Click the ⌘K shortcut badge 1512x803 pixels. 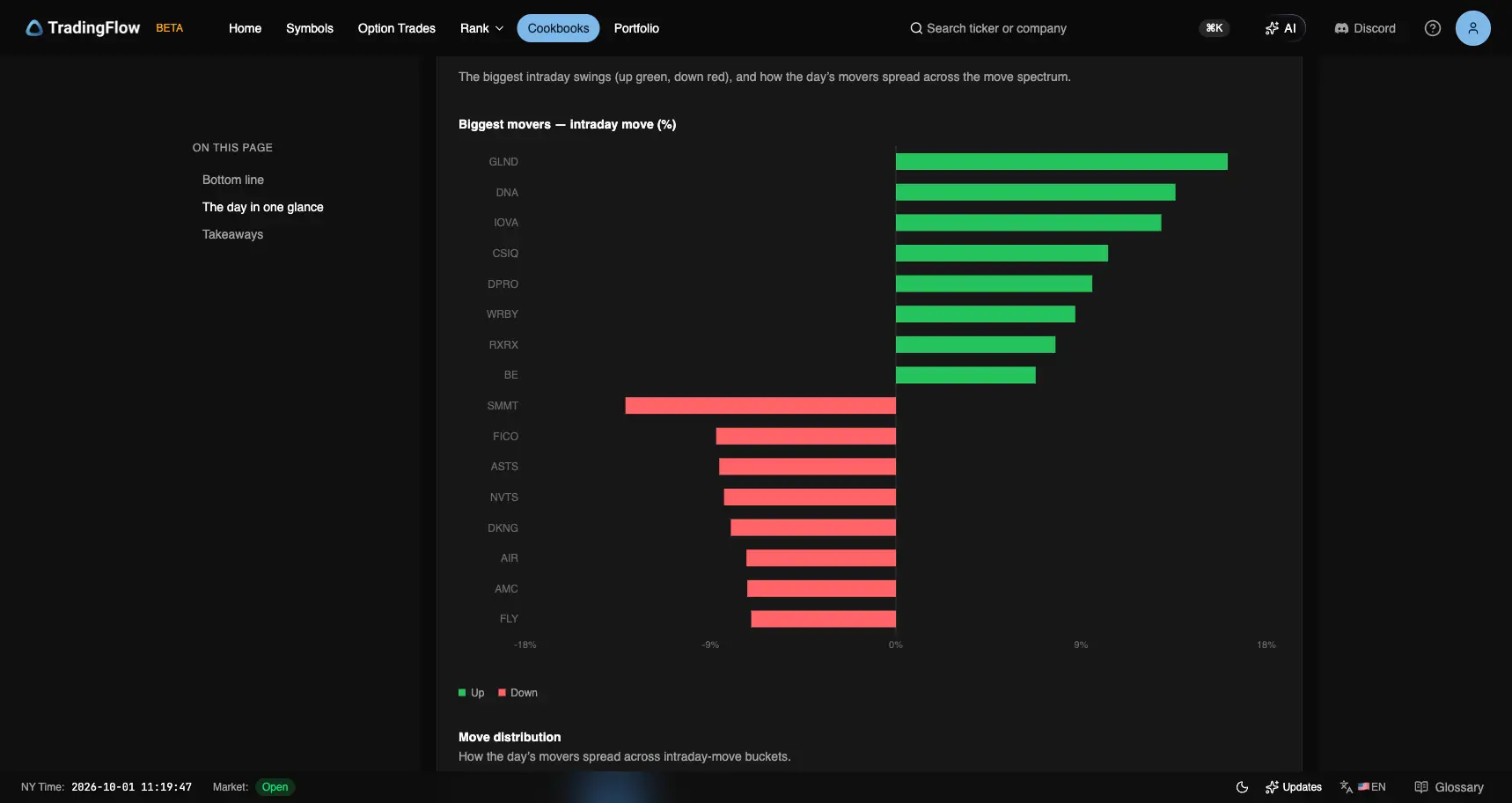(x=1215, y=28)
